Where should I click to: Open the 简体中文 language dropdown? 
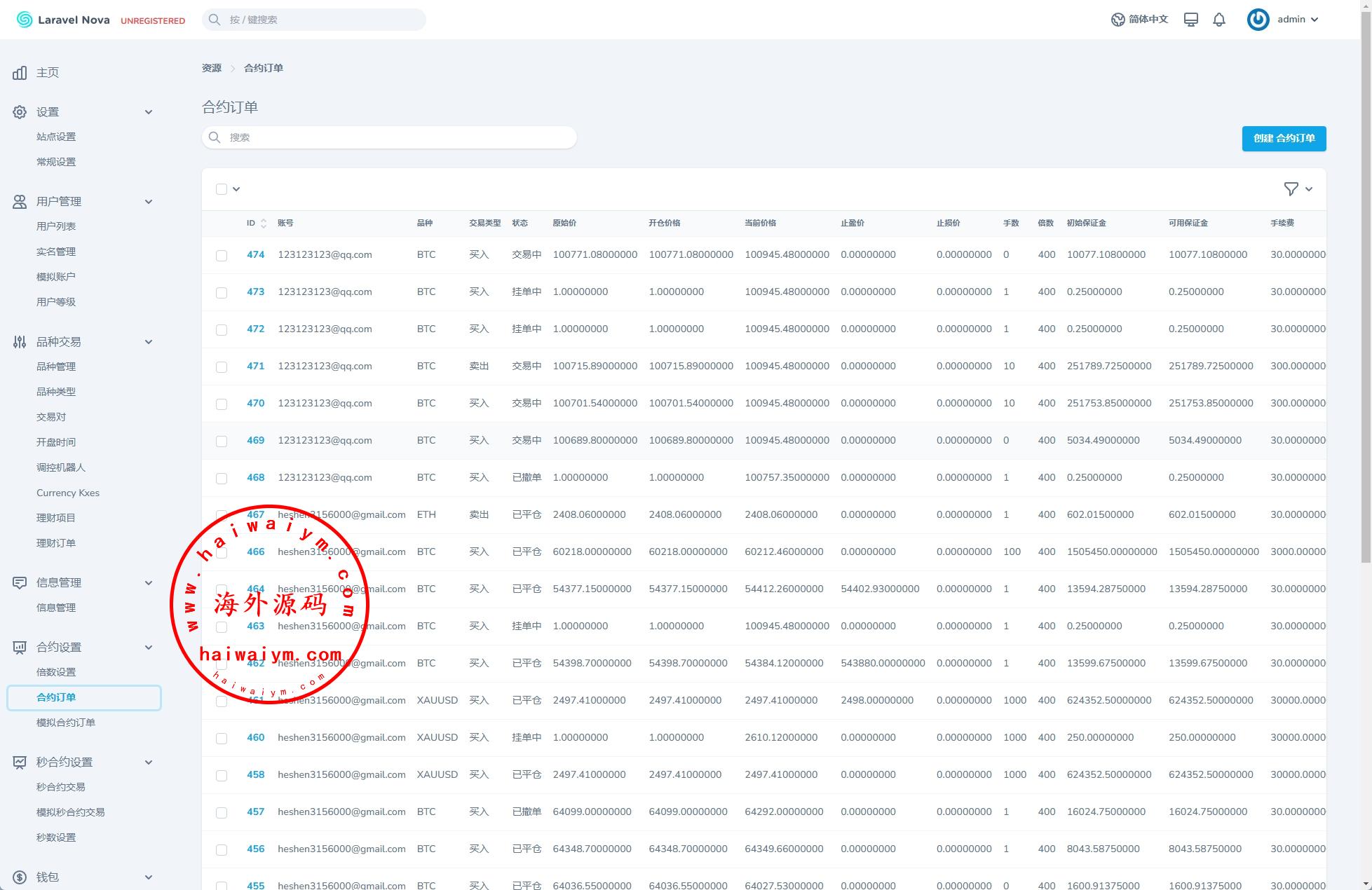[1140, 20]
